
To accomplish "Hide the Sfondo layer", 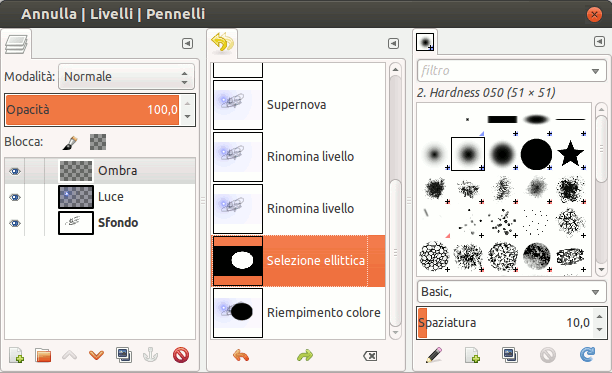I will 15,224.
